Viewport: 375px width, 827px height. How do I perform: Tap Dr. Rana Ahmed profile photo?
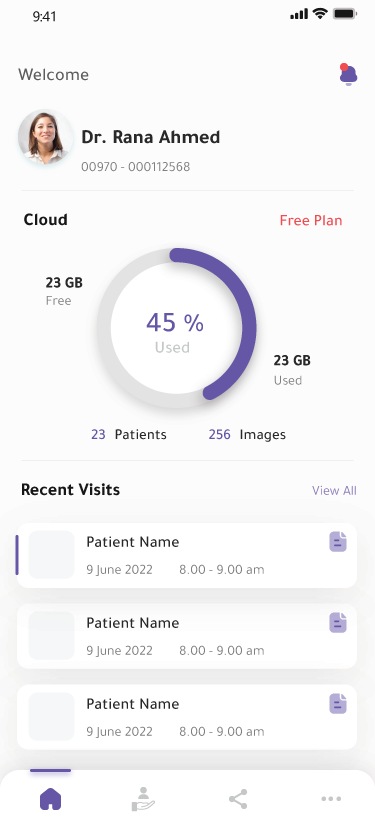tap(46, 137)
